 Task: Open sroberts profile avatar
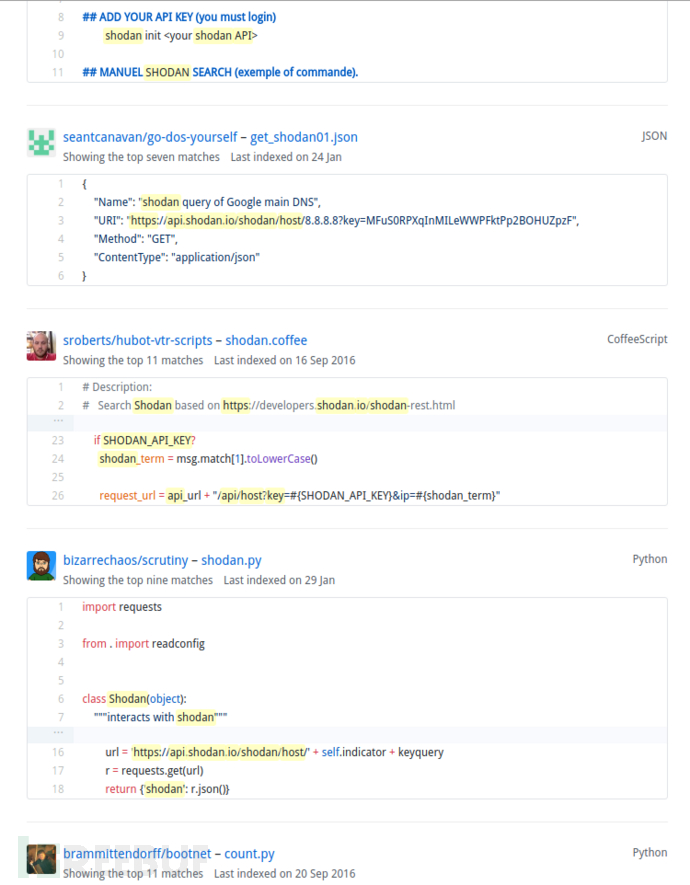[x=41, y=345]
